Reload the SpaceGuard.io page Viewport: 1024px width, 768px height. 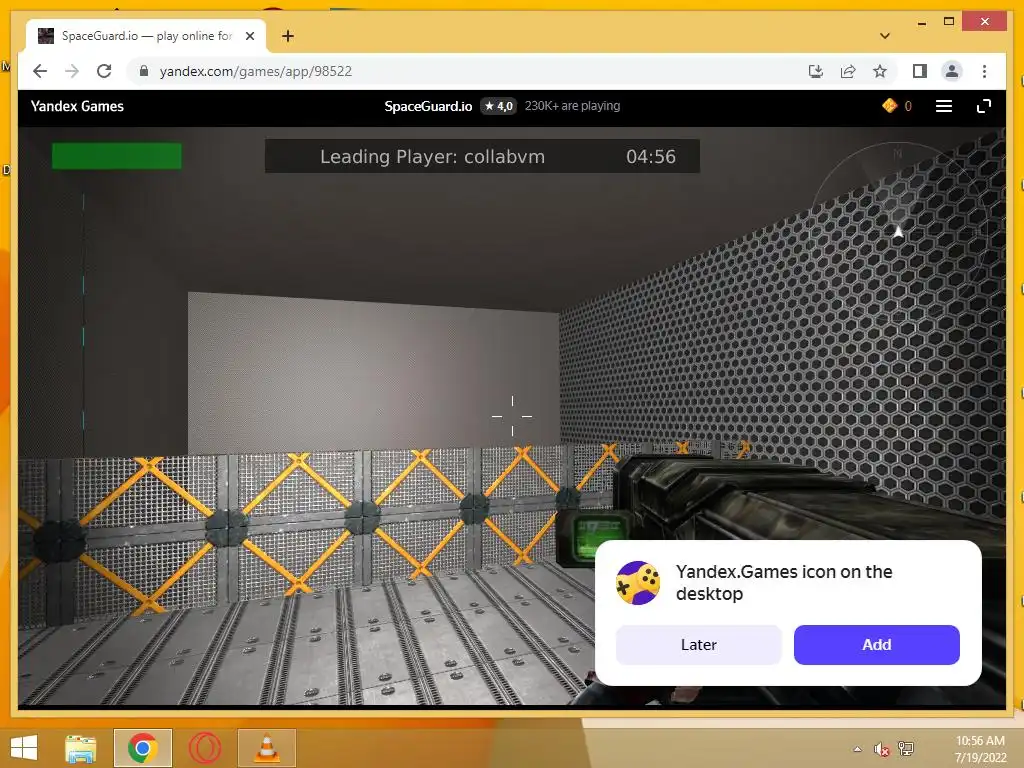tap(104, 71)
